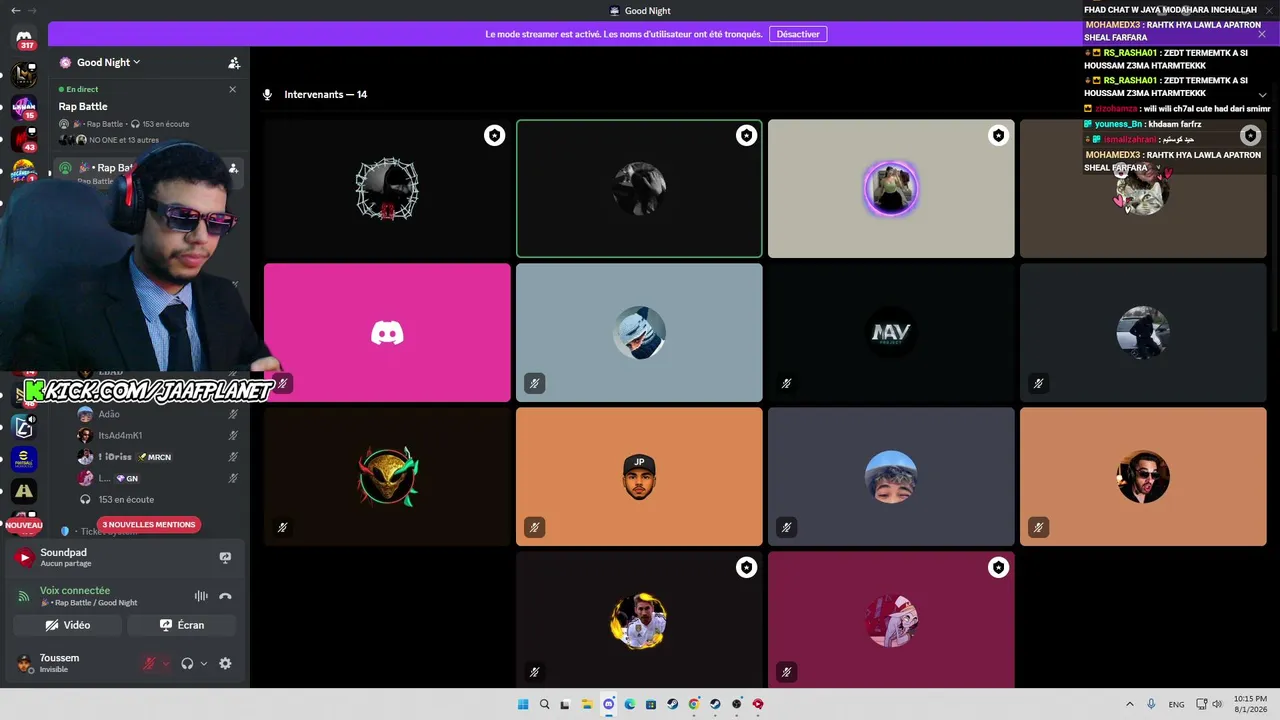Select the MAY Project speaker tile
The width and height of the screenshot is (1280, 720).
(891, 333)
